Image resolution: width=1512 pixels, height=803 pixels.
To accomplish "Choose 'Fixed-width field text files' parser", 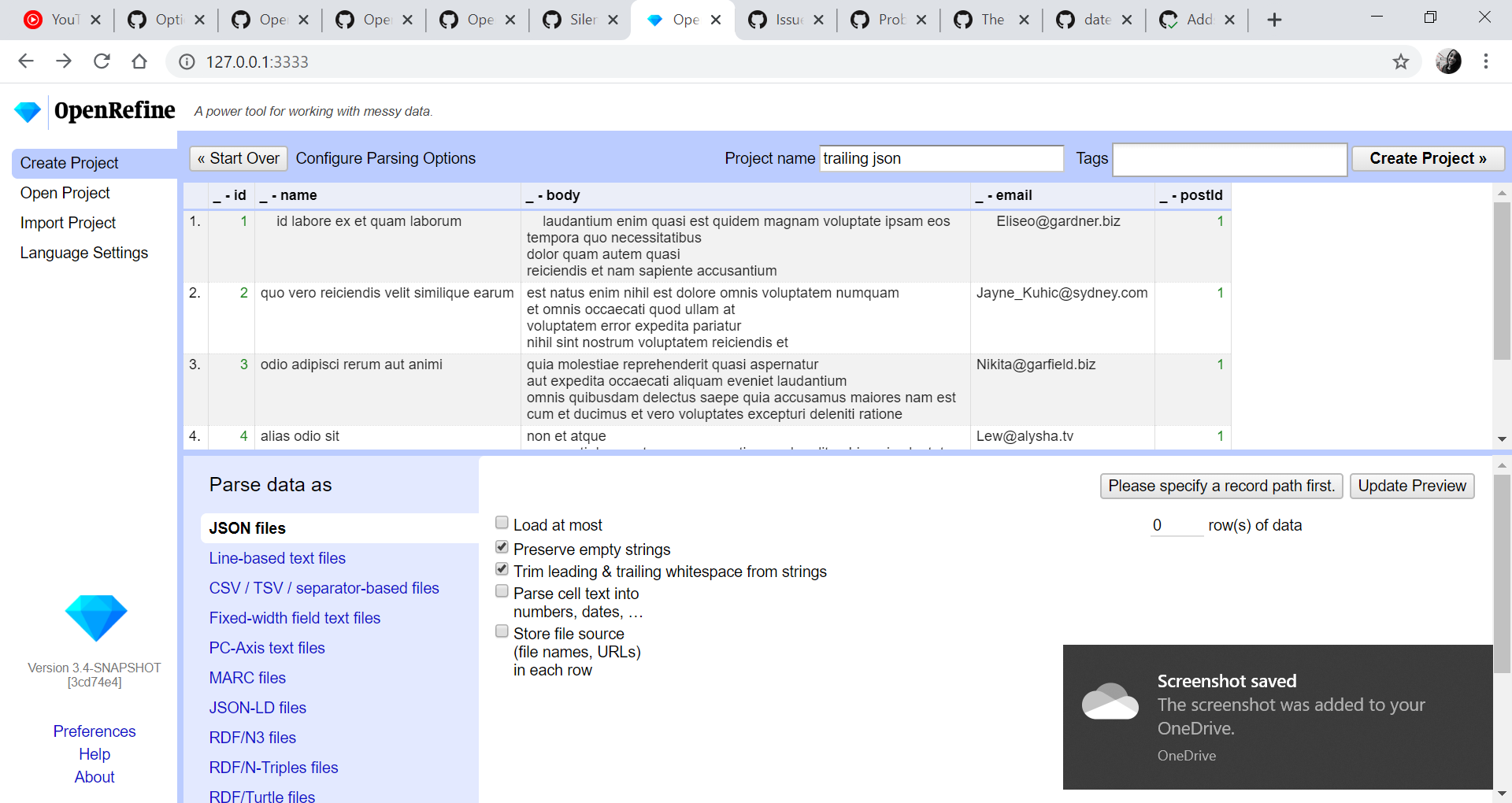I will (295, 618).
